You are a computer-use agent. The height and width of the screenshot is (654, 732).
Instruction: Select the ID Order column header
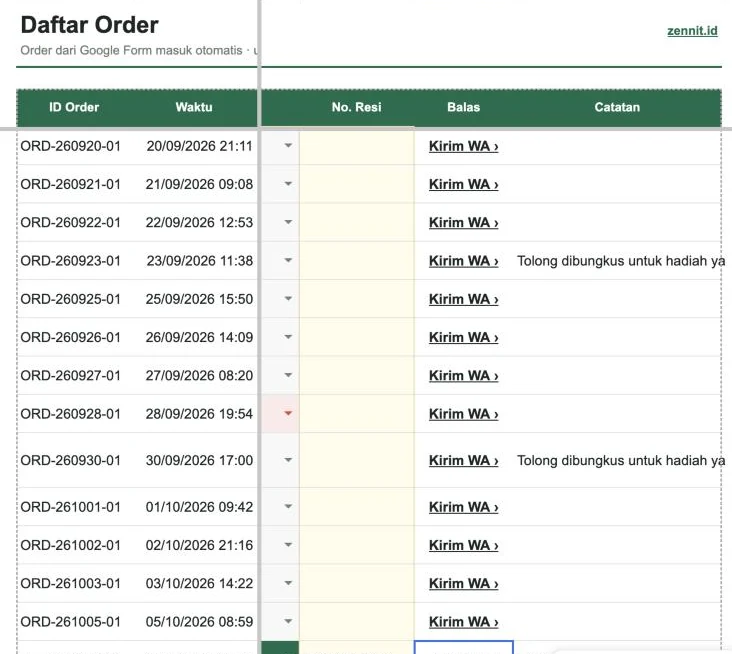pyautogui.click(x=74, y=107)
